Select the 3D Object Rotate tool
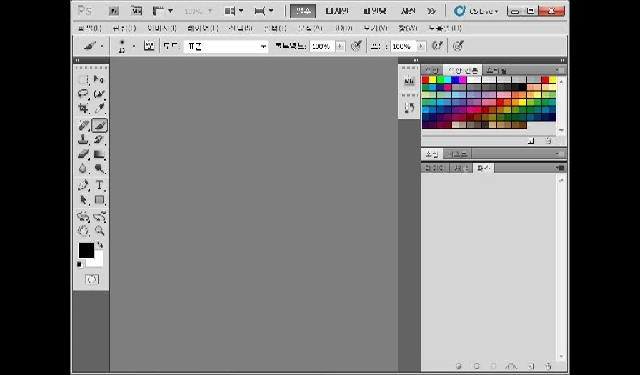Screen dimensions: 640x375 [x=83, y=216]
